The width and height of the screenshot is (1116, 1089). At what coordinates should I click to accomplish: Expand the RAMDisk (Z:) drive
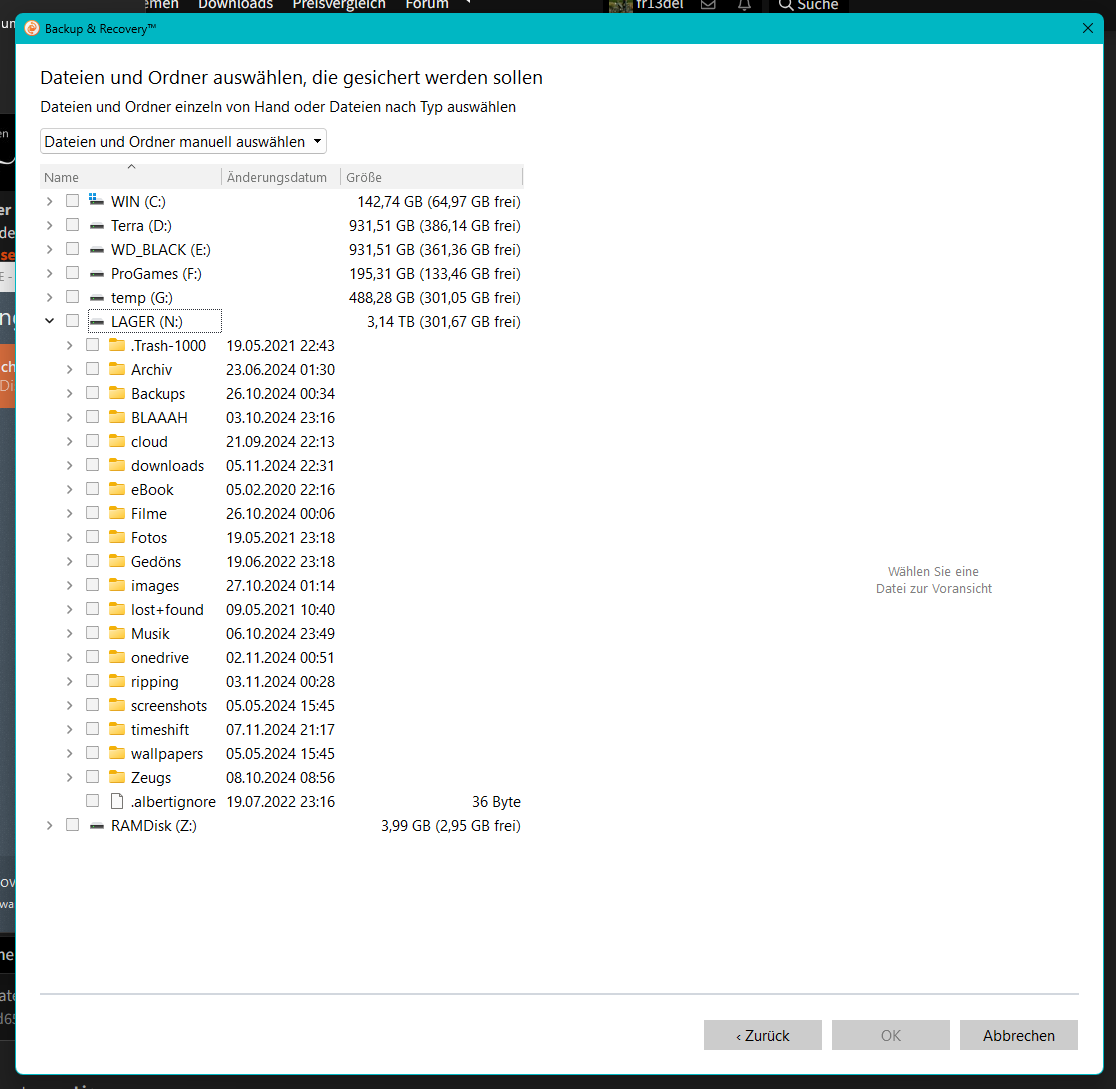click(49, 825)
